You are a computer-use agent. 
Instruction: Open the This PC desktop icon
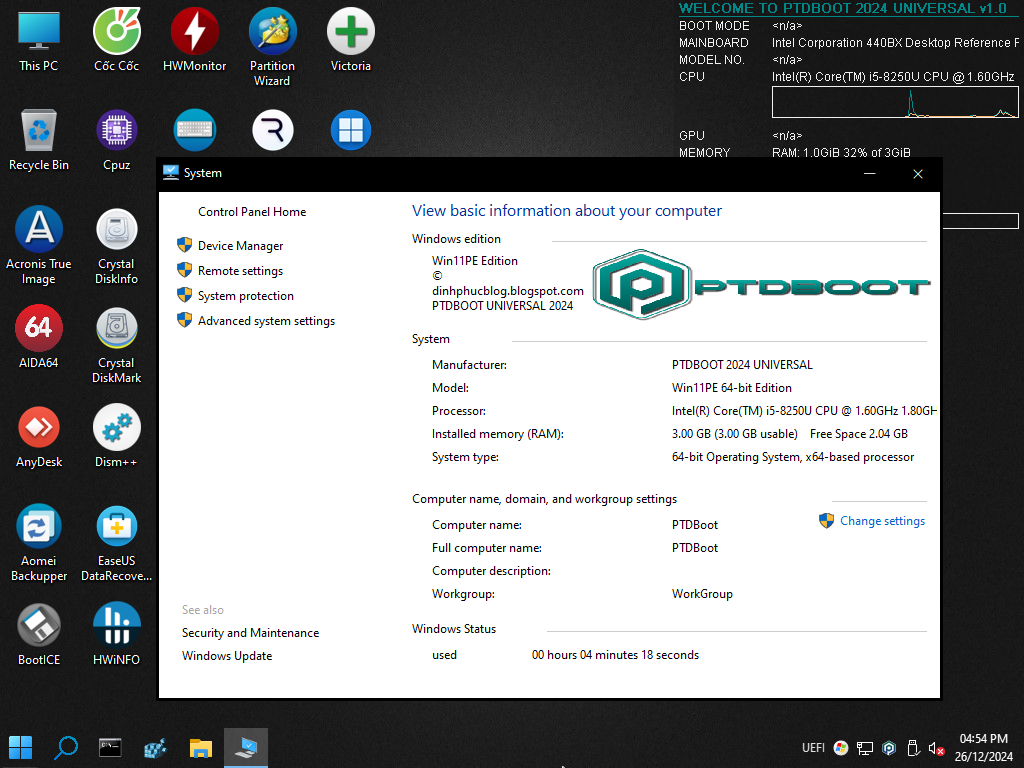pyautogui.click(x=39, y=40)
